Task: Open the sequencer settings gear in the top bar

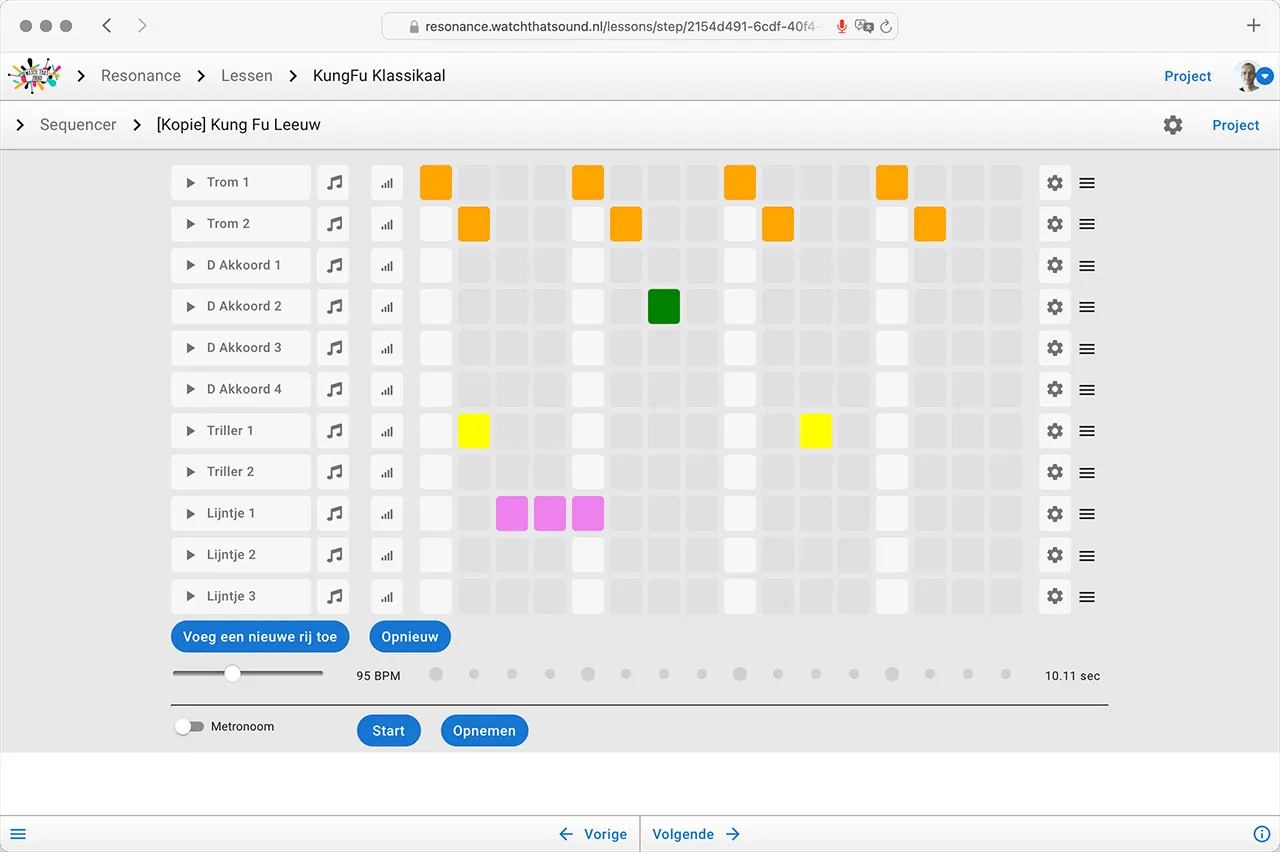Action: click(1172, 125)
